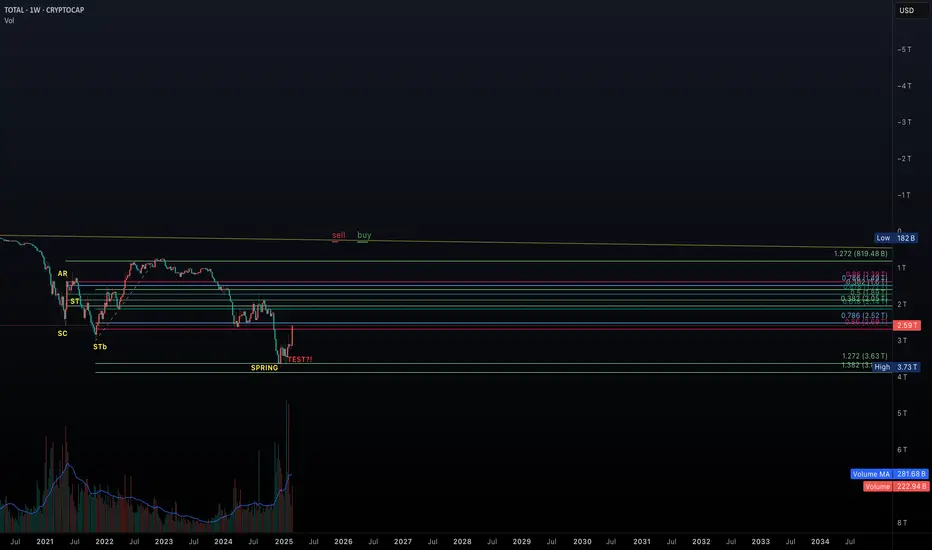Select the Vol indicator label
The height and width of the screenshot is (550, 932).
[10, 21]
